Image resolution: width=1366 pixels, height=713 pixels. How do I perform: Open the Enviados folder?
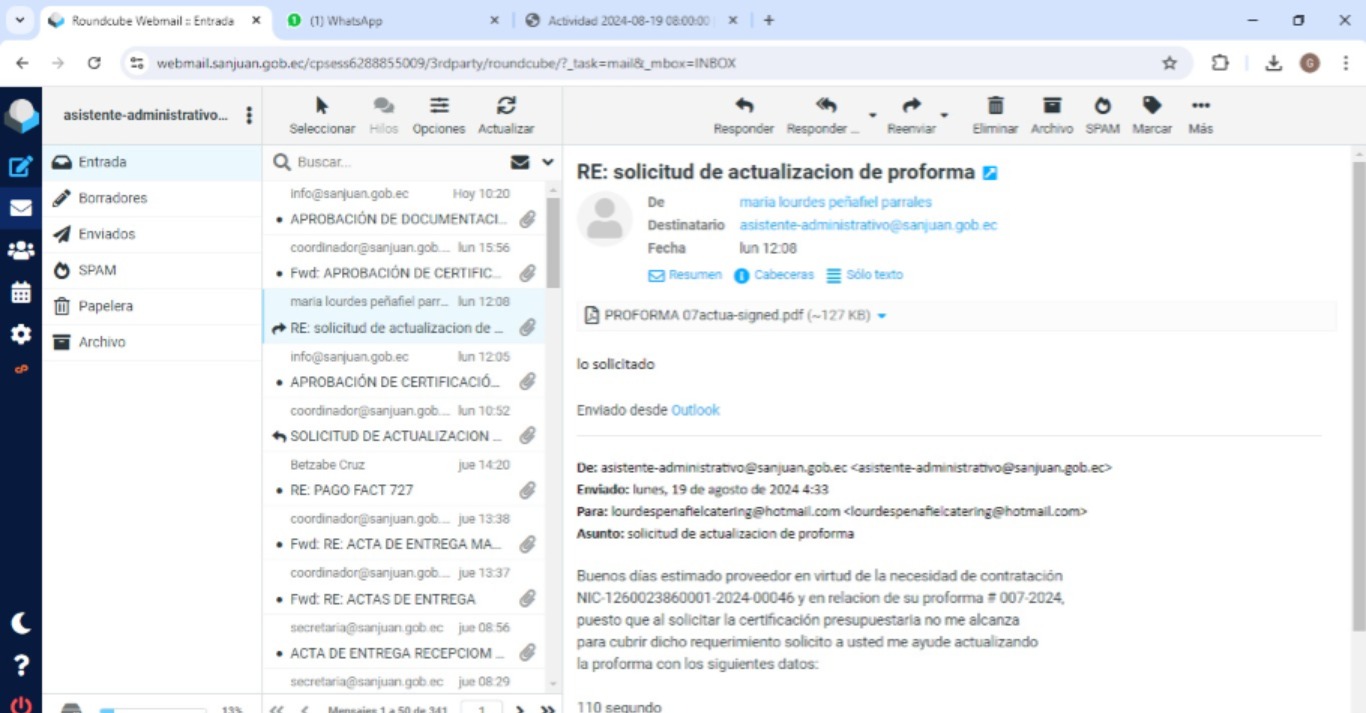coord(107,234)
